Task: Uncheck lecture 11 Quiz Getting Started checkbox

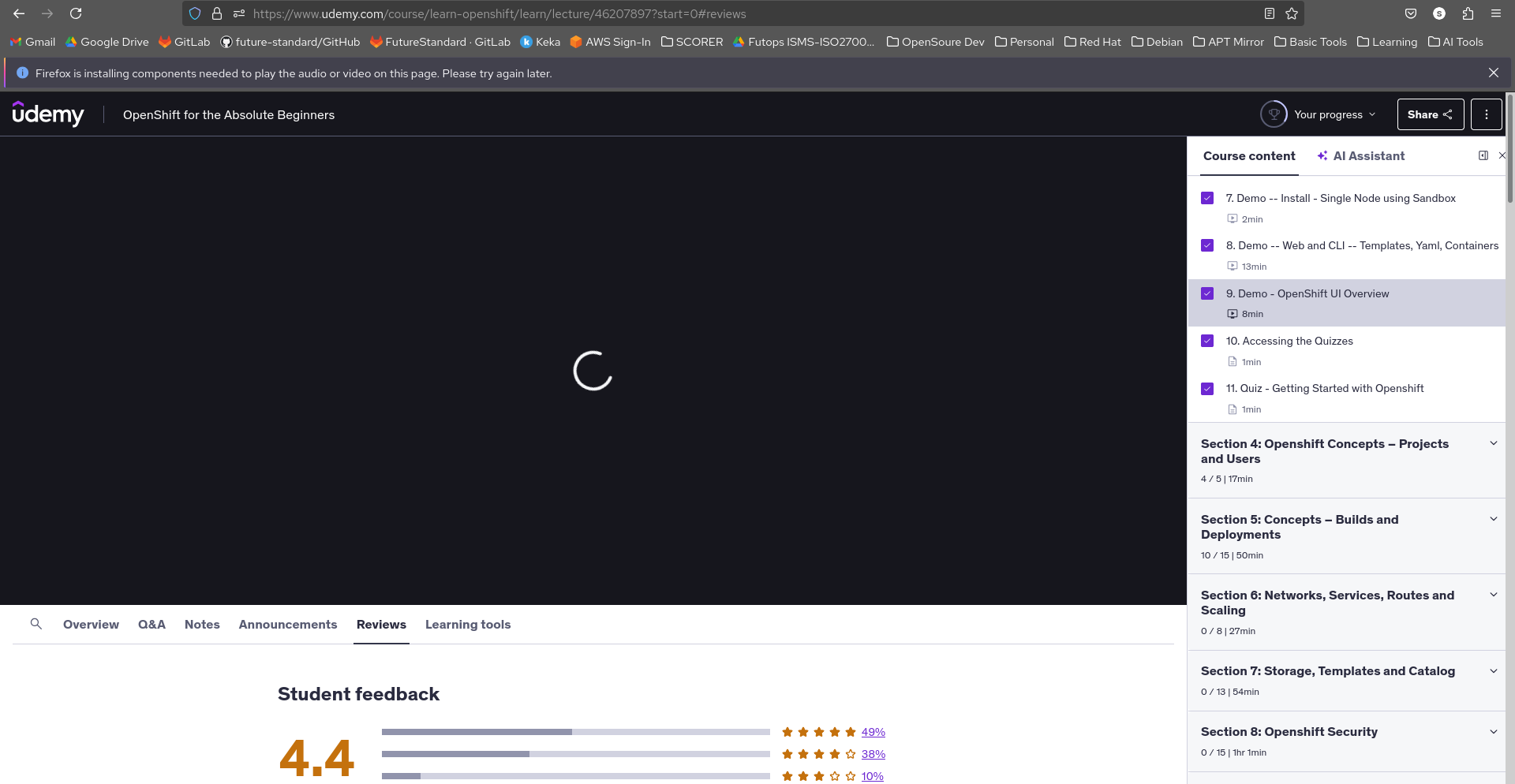Action: tap(1207, 389)
